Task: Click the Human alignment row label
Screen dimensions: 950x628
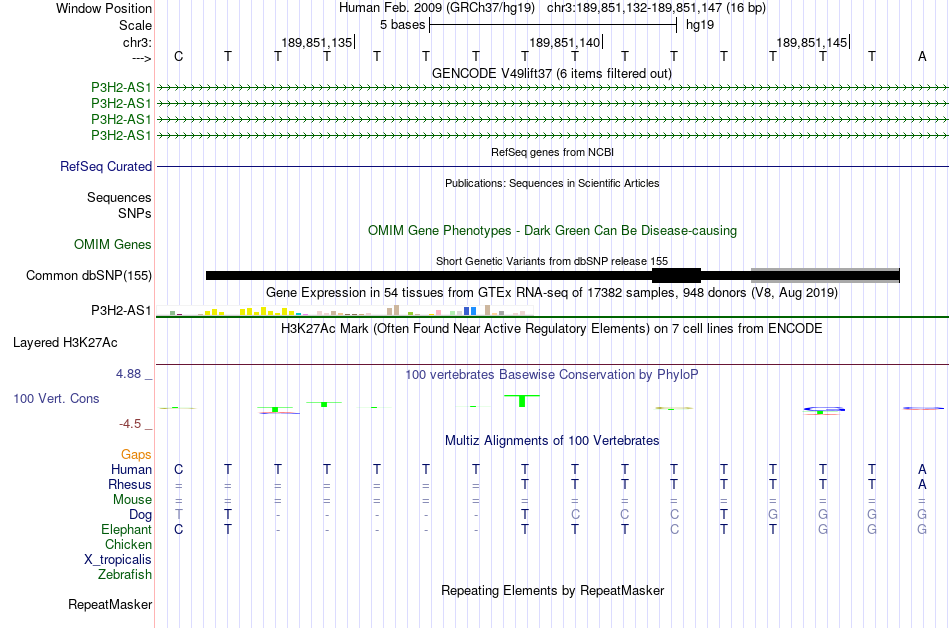Action: [131, 469]
